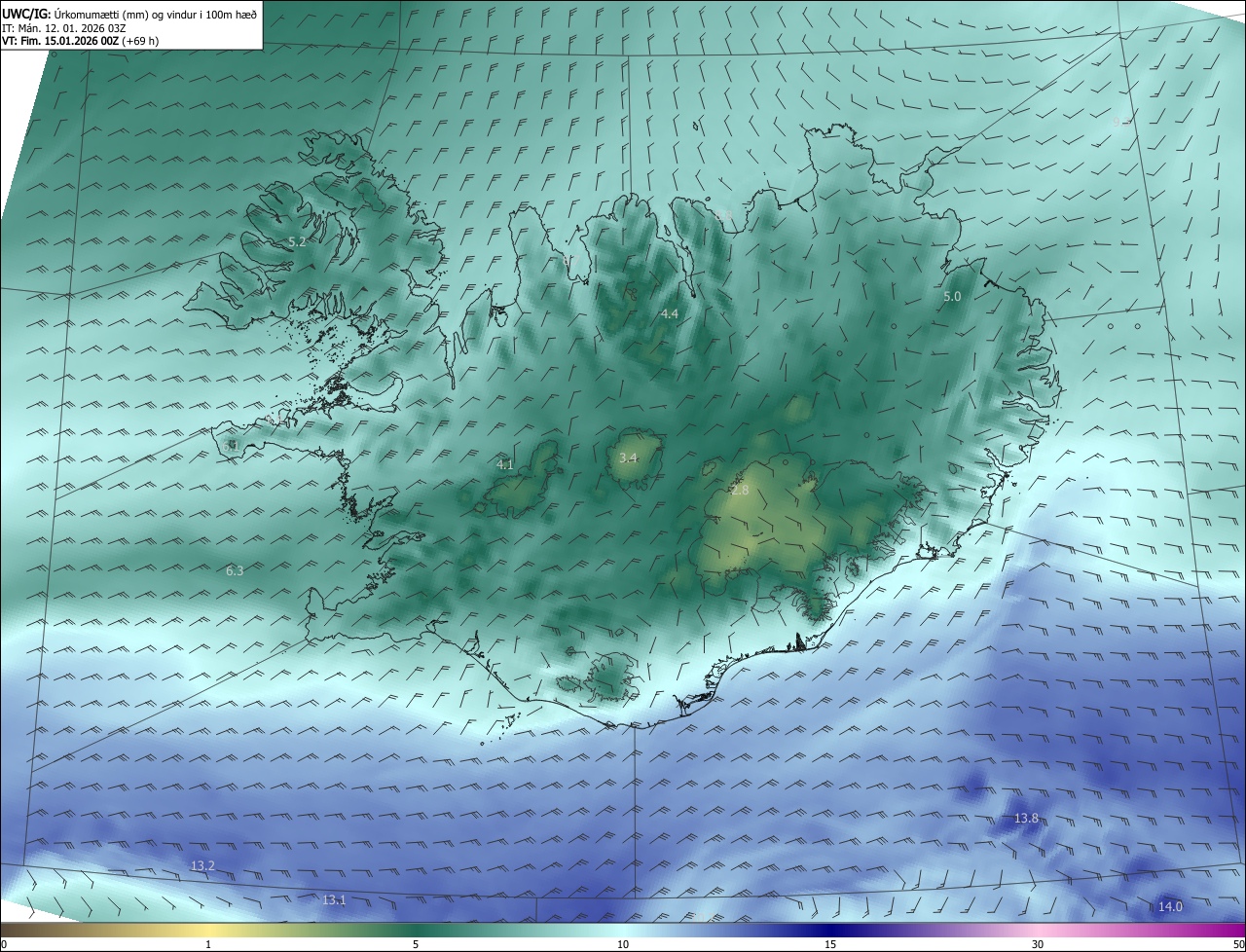Viewport: 1246px width, 952px height.
Task: Click the 5.0 value in east Iceland
Action: point(952,296)
